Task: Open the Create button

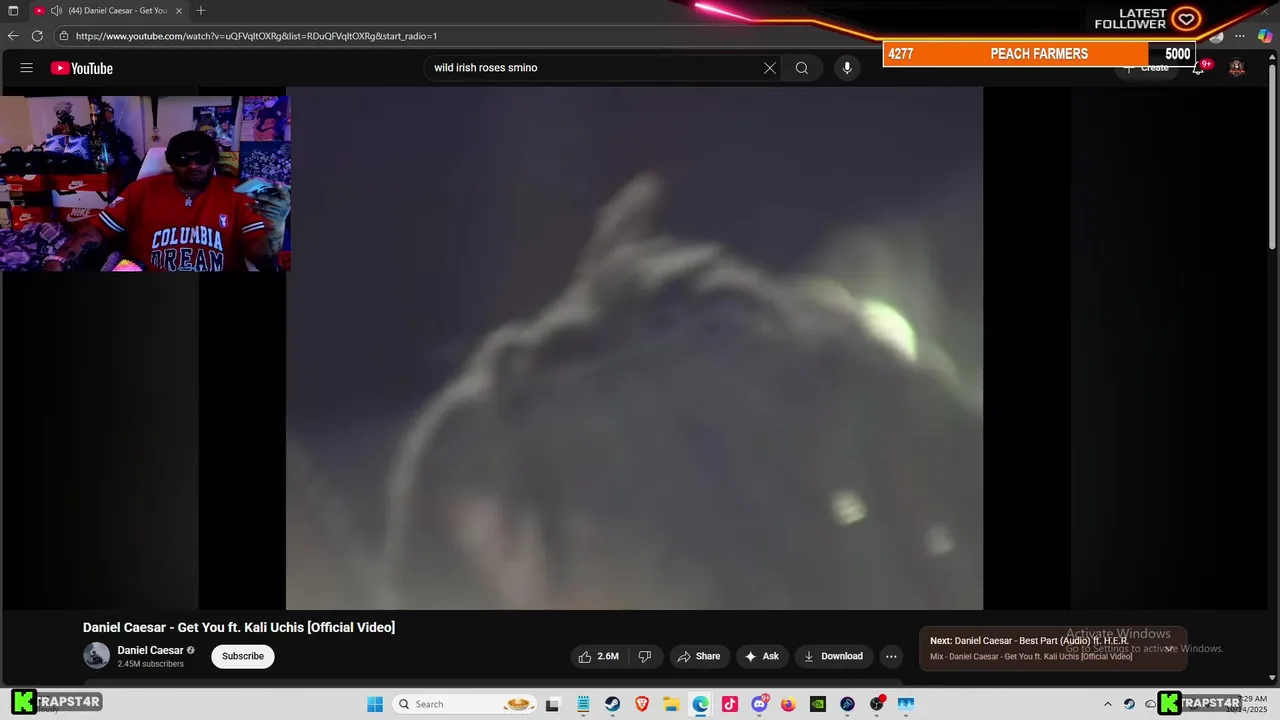Action: 1146,68
